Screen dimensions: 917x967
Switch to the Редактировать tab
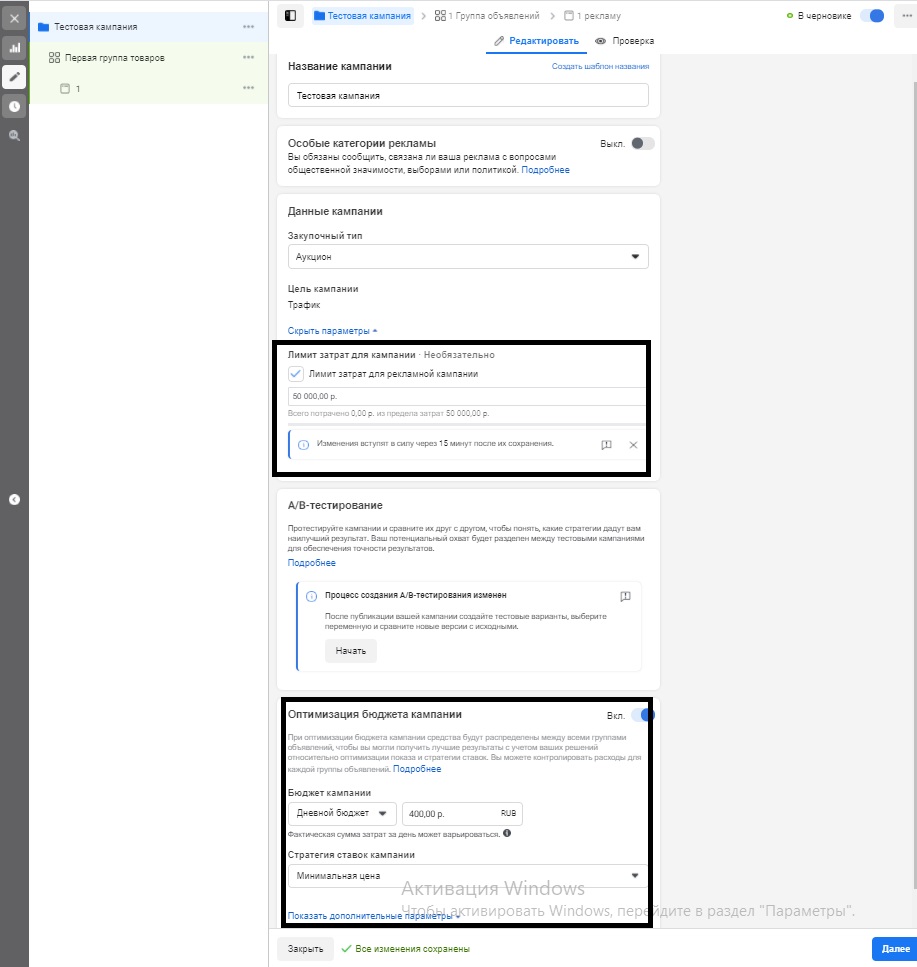pyautogui.click(x=537, y=41)
